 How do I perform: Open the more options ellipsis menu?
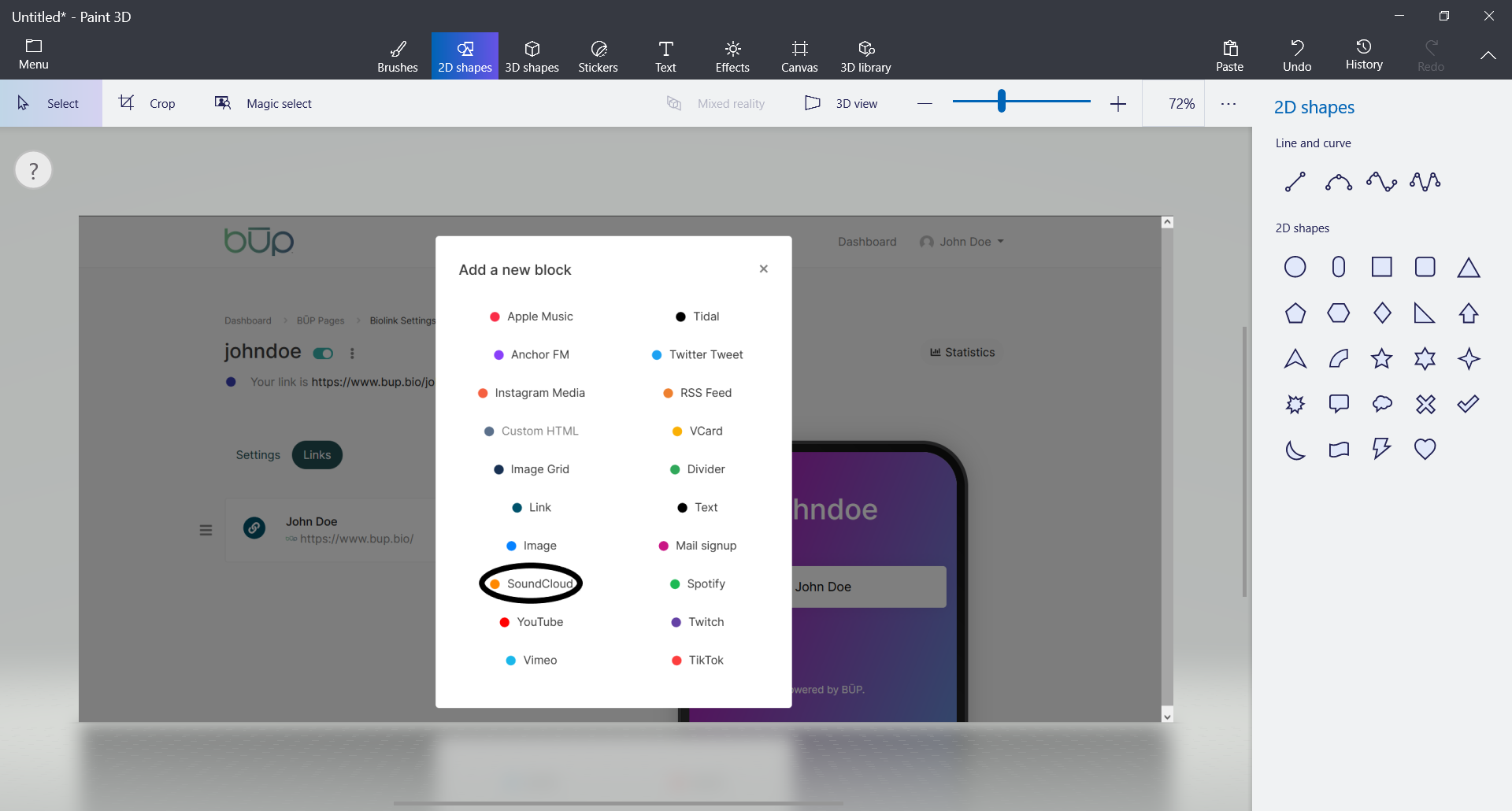[x=1228, y=103]
